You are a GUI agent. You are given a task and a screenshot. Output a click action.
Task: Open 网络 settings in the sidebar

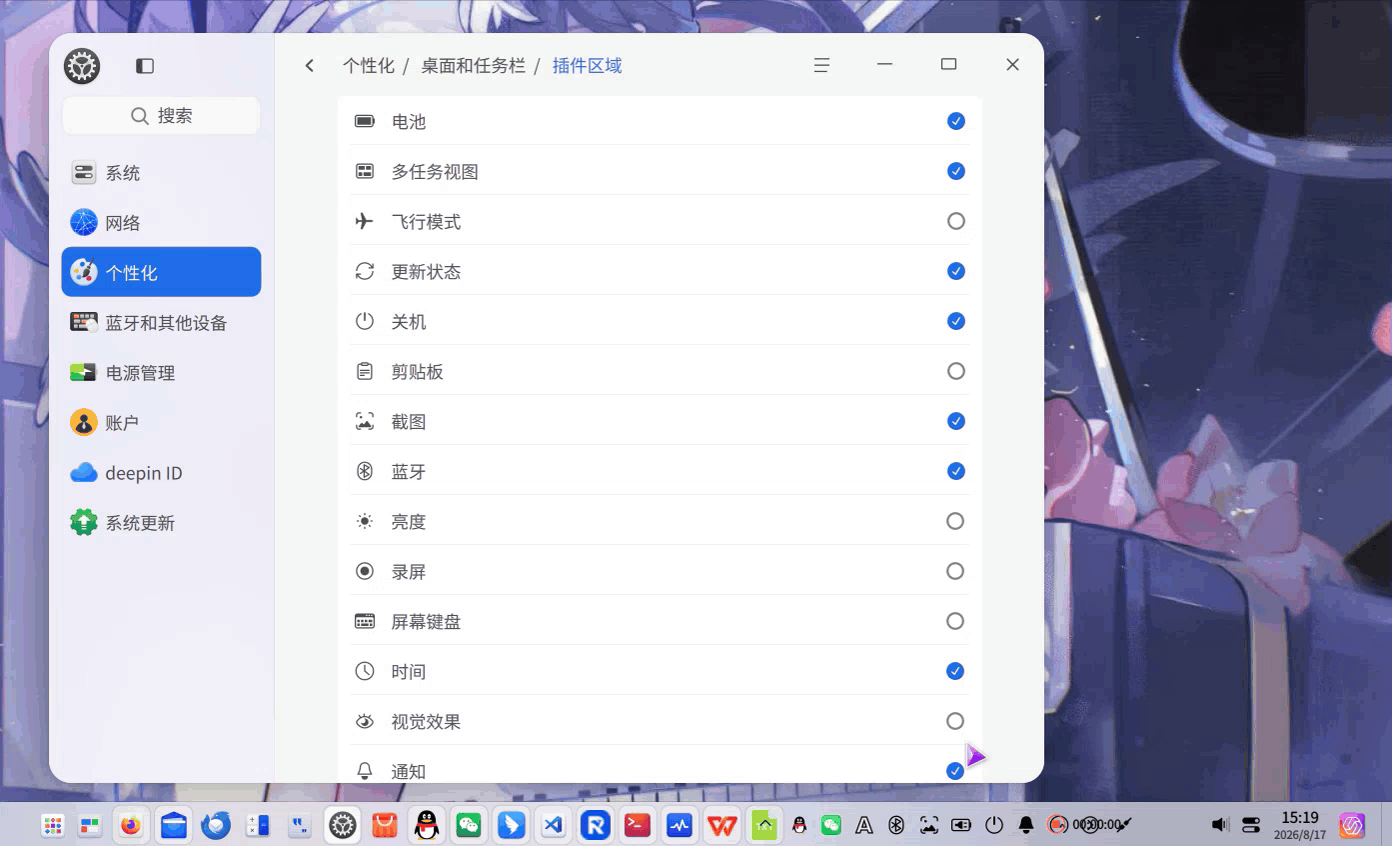161,223
